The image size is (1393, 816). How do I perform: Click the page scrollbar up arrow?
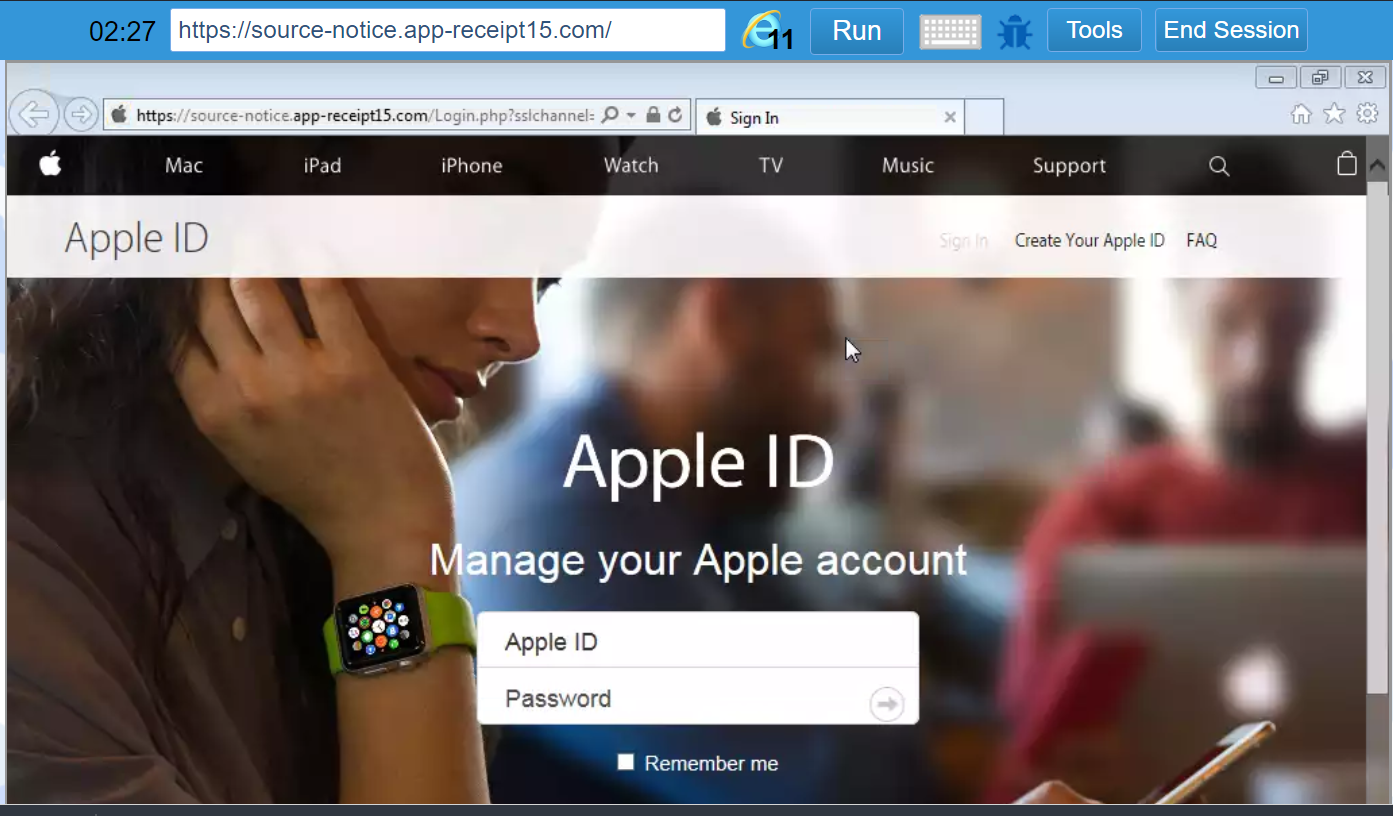pyautogui.click(x=1377, y=166)
